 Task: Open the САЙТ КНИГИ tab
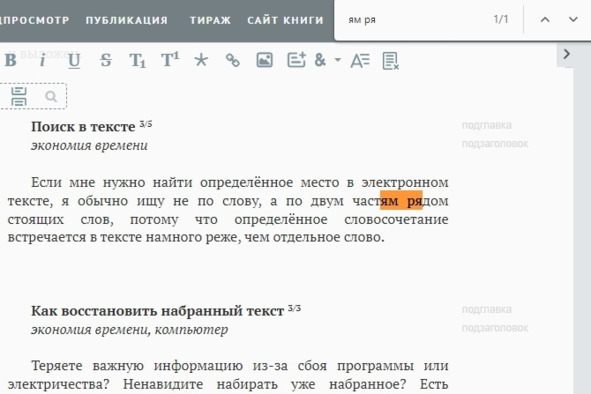[286, 20]
